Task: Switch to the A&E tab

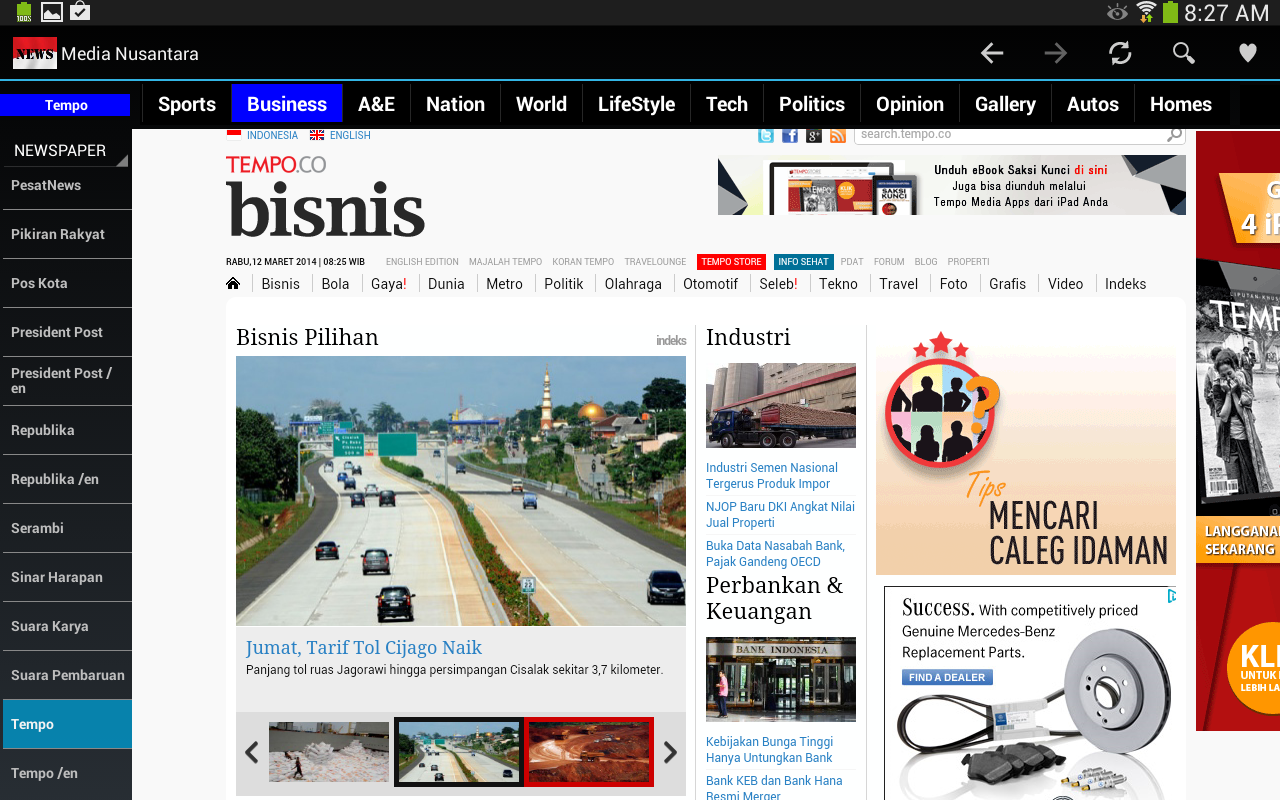Action: (x=376, y=104)
